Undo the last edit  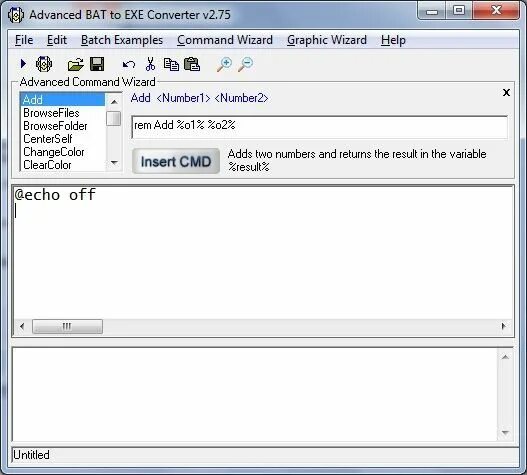click(x=129, y=64)
